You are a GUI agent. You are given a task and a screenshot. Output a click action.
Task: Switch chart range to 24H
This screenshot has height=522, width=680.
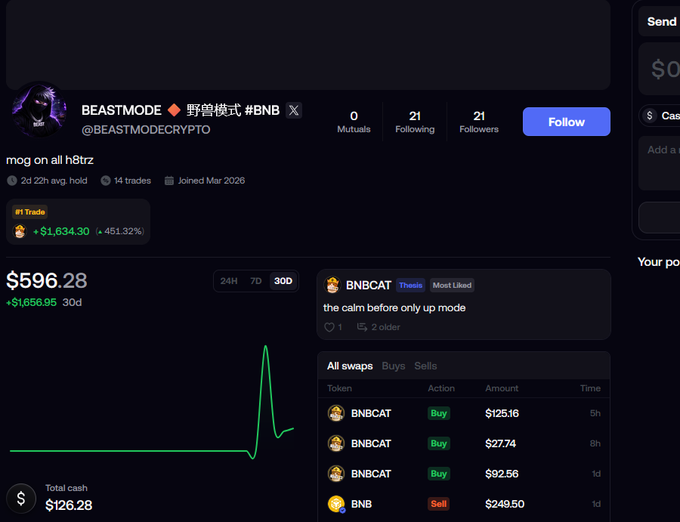pos(229,281)
